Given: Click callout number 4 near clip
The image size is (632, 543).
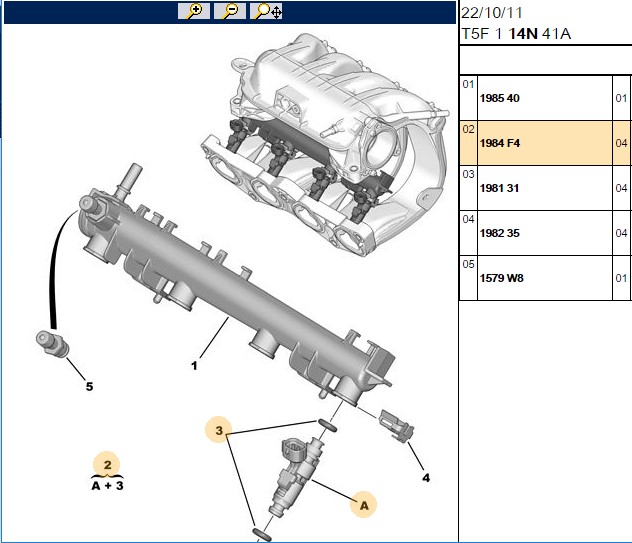Looking at the screenshot, I should click(x=426, y=478).
